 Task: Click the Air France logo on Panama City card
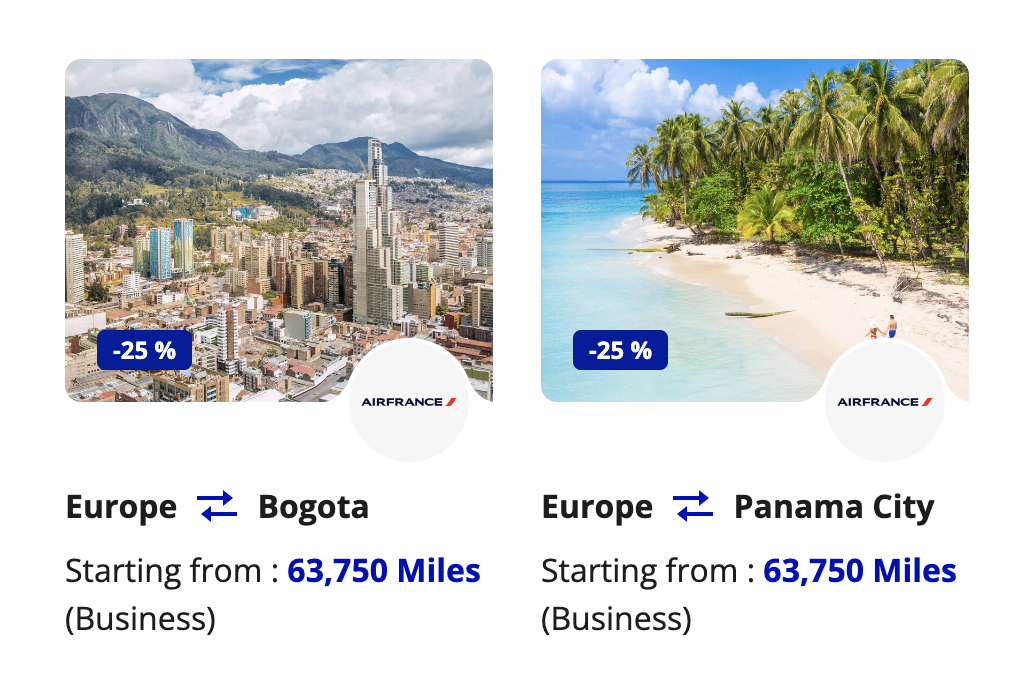pyautogui.click(x=885, y=401)
